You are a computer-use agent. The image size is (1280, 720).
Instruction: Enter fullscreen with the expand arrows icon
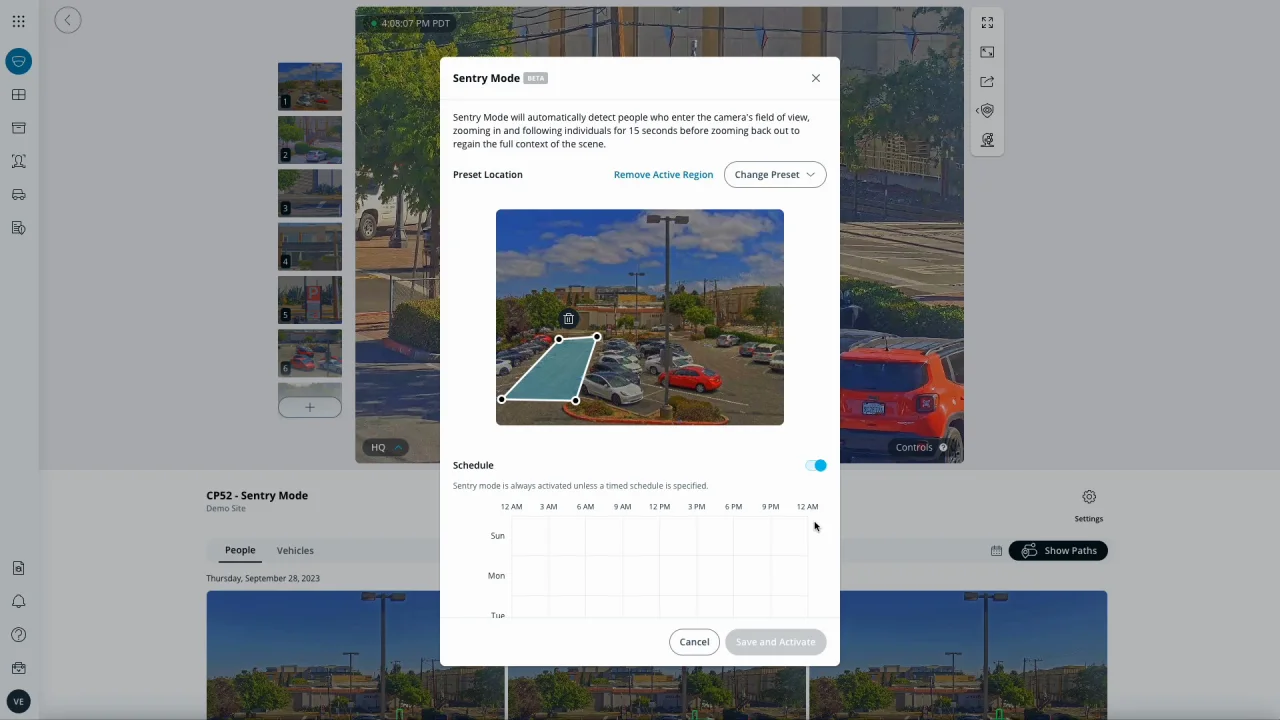(987, 22)
